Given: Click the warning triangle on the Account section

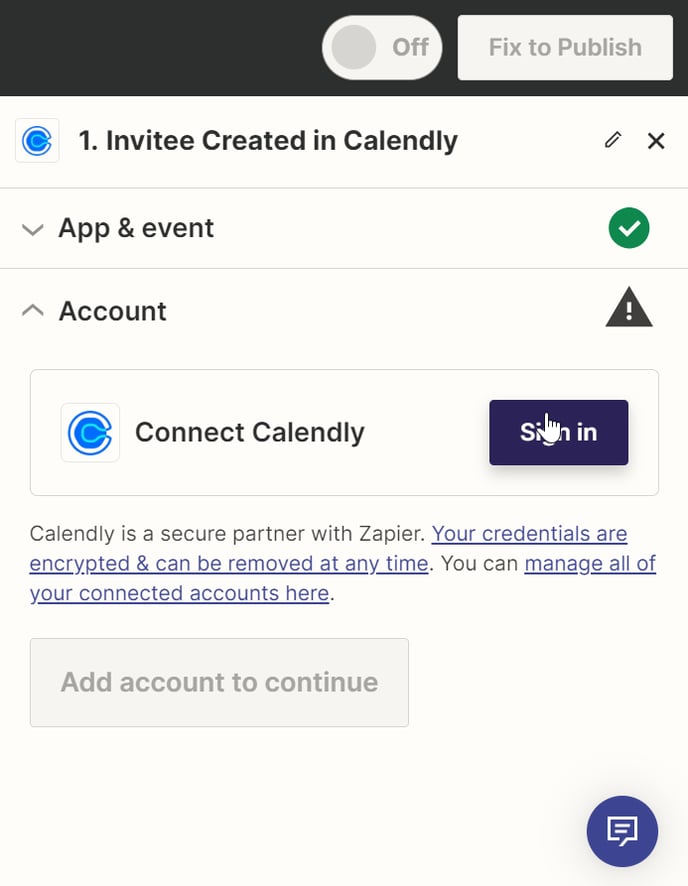Looking at the screenshot, I should tap(629, 308).
